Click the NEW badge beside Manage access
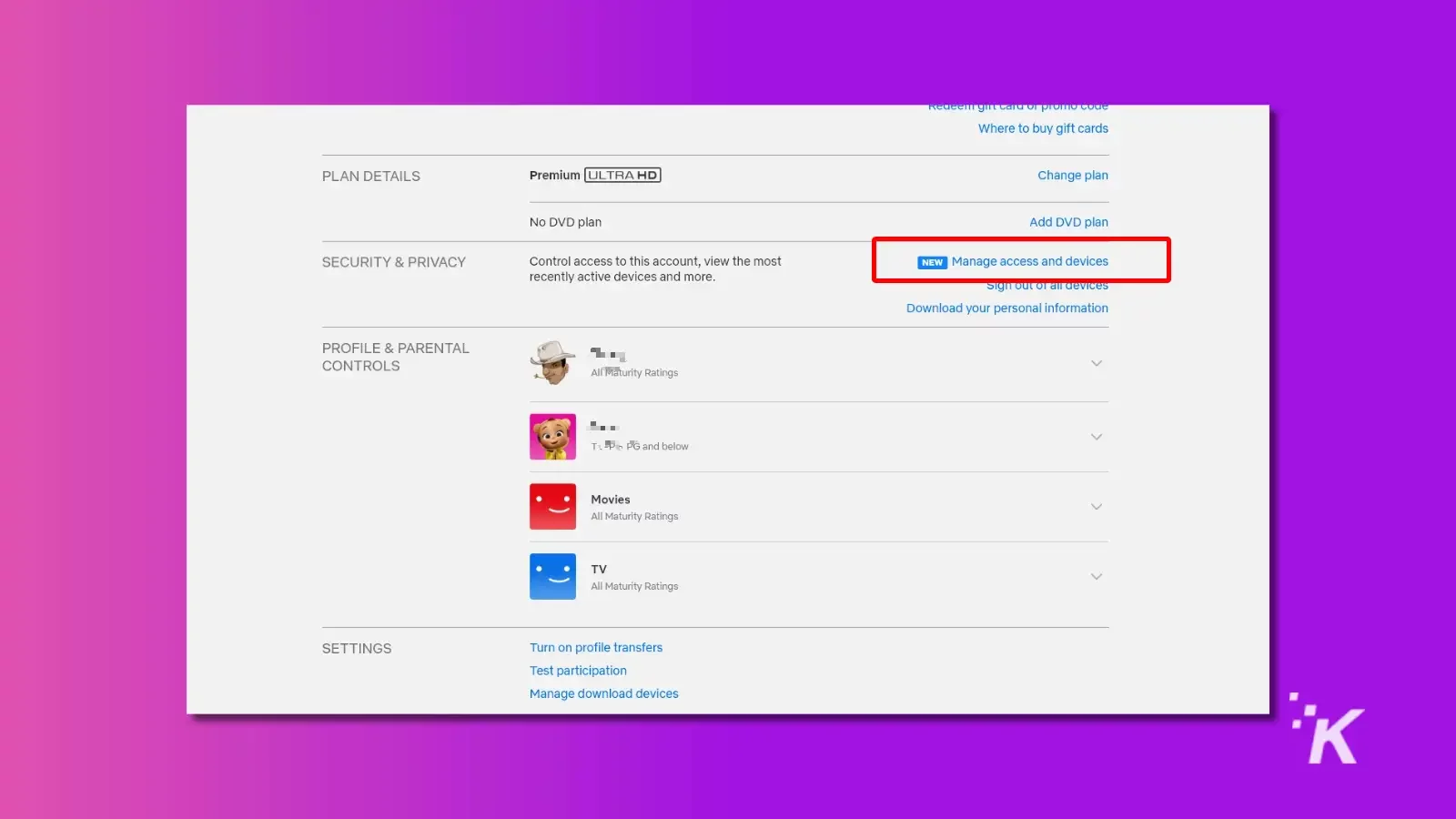 pyautogui.click(x=932, y=262)
